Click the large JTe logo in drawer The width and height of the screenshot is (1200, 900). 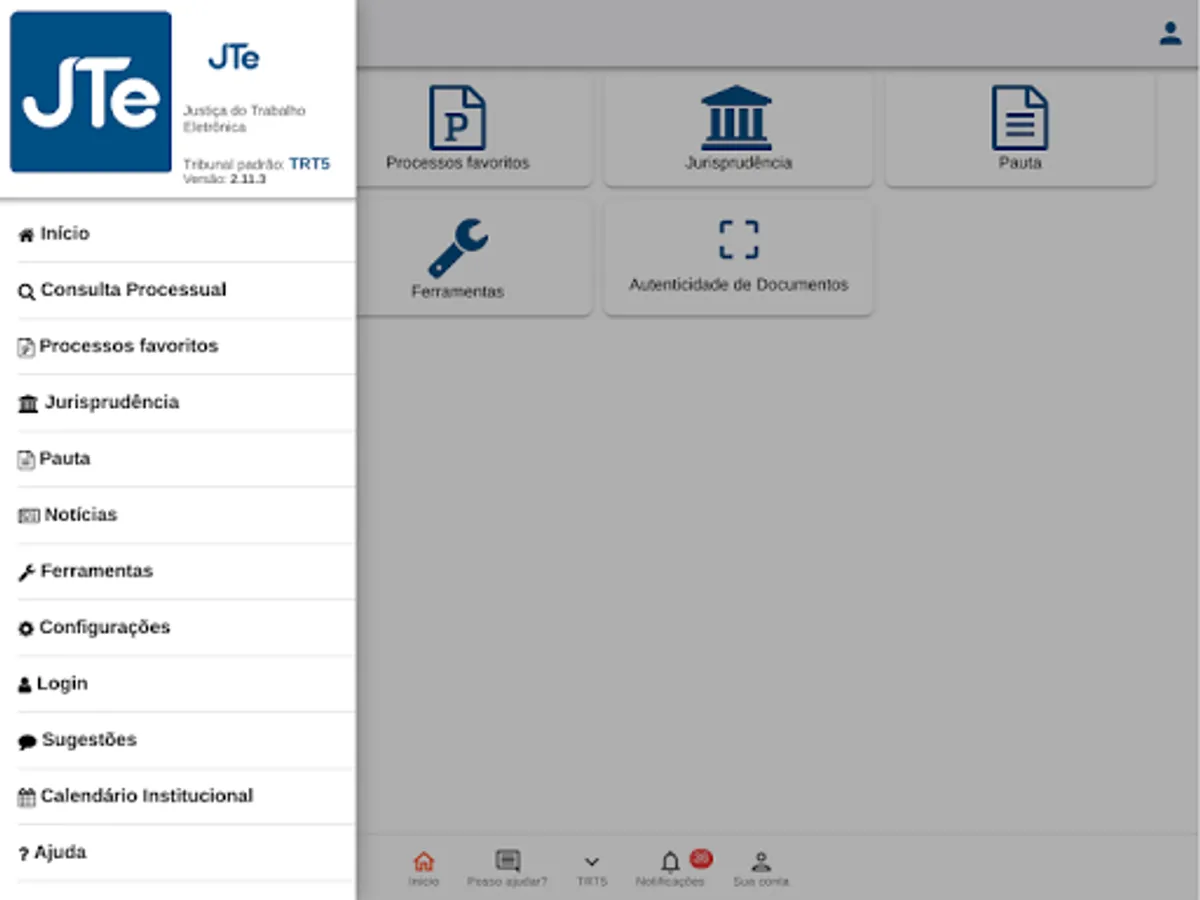click(x=91, y=92)
